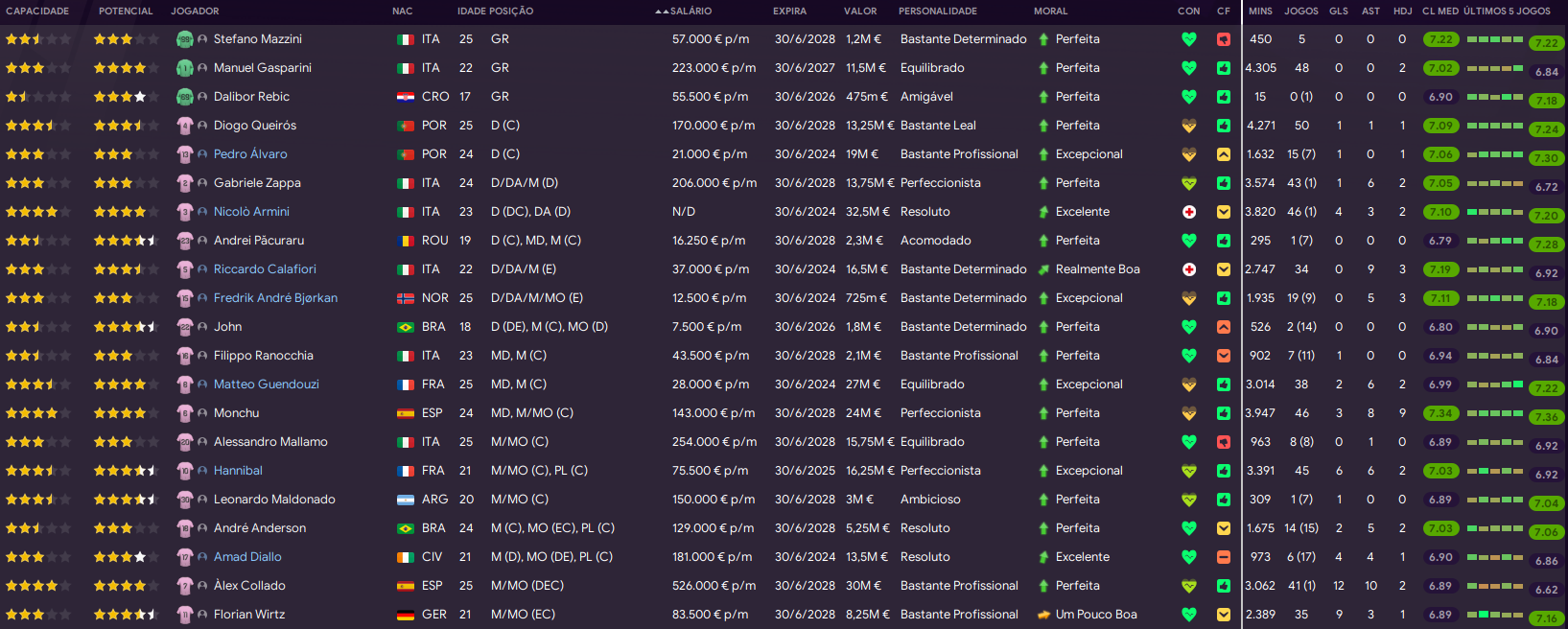Click Gabriele Zappa's pink shirt icon
This screenshot has height=629, width=1568.
point(185,183)
